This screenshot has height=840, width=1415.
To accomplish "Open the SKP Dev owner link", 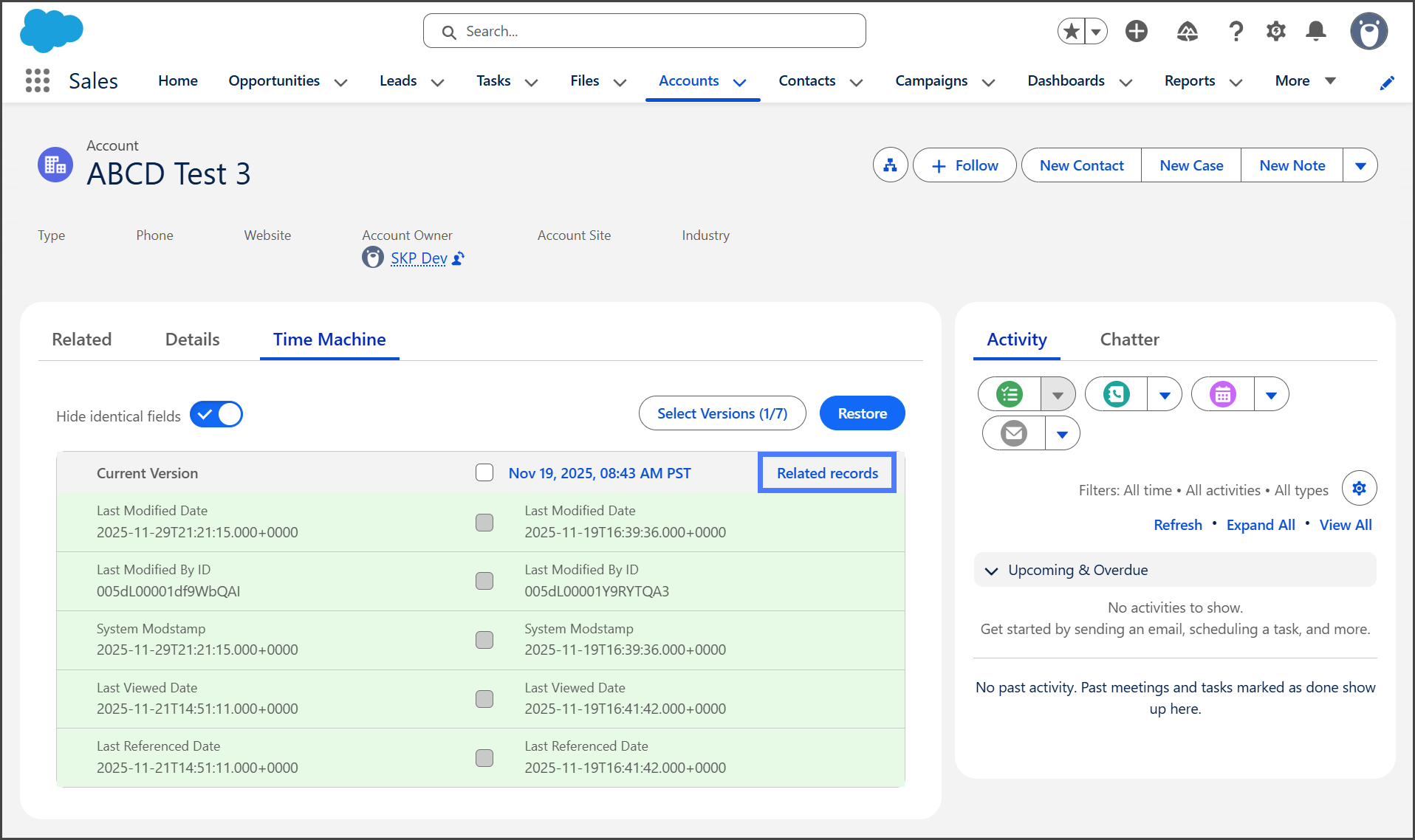I will point(418,258).
